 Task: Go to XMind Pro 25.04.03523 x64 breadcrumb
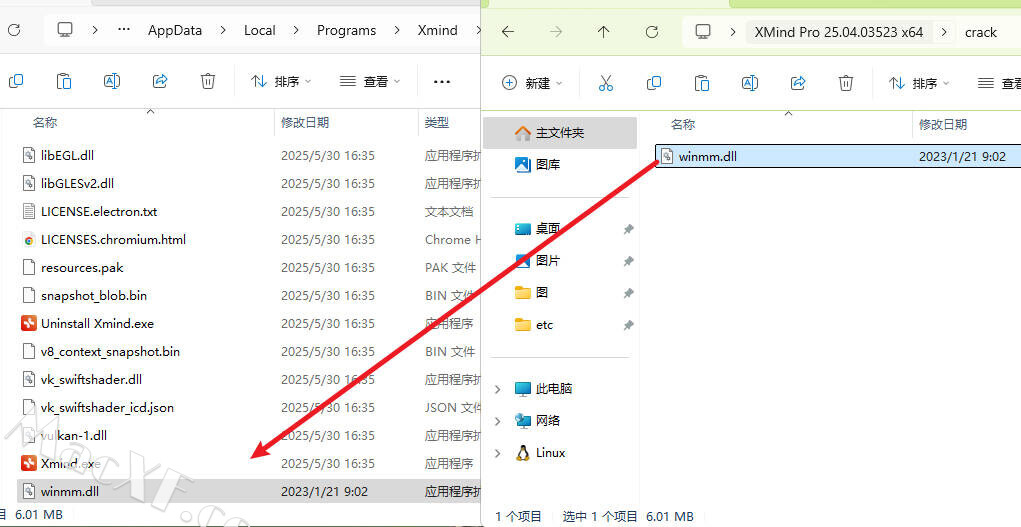[x=839, y=32]
